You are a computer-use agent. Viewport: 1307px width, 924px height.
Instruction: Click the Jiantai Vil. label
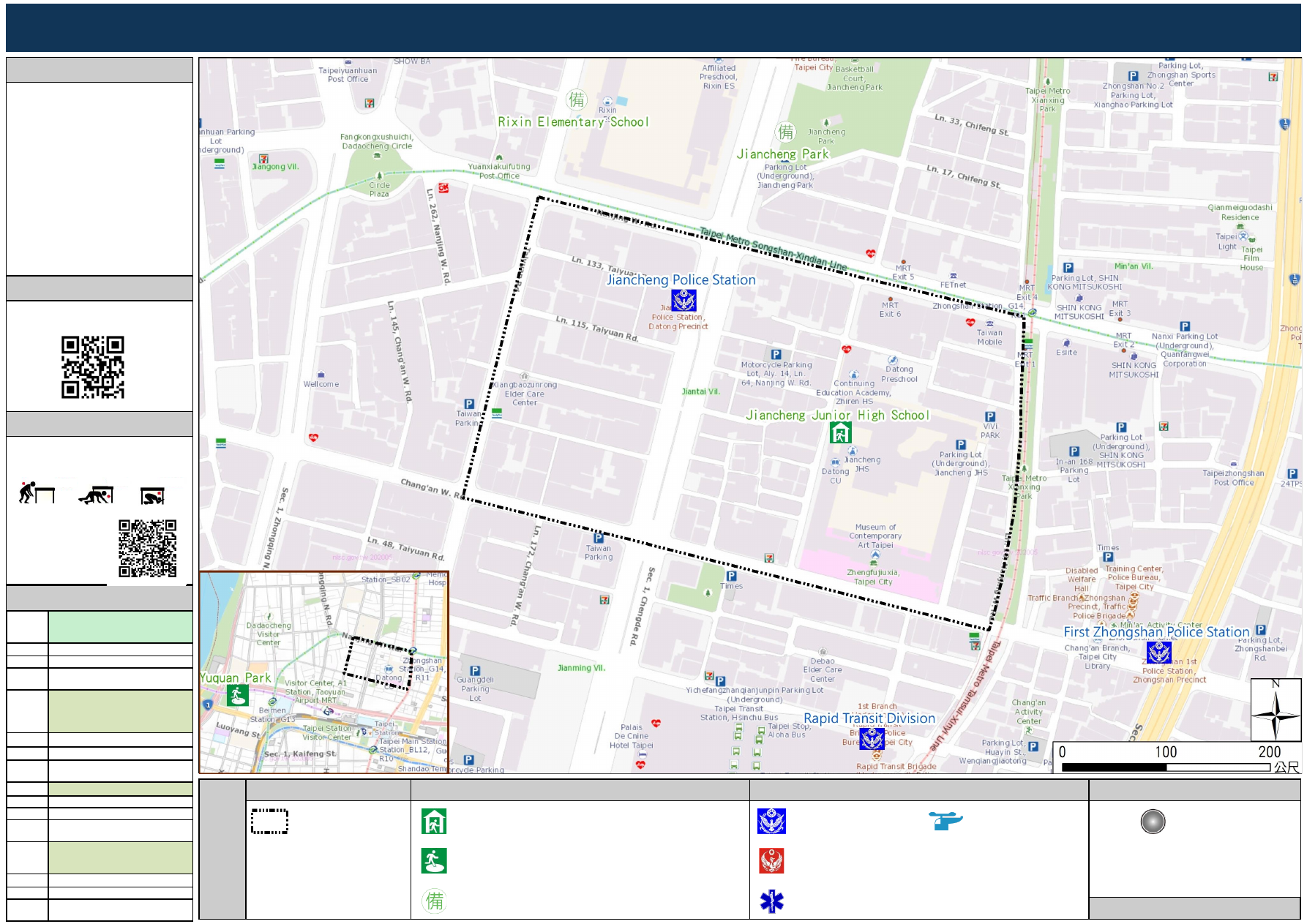point(701,391)
